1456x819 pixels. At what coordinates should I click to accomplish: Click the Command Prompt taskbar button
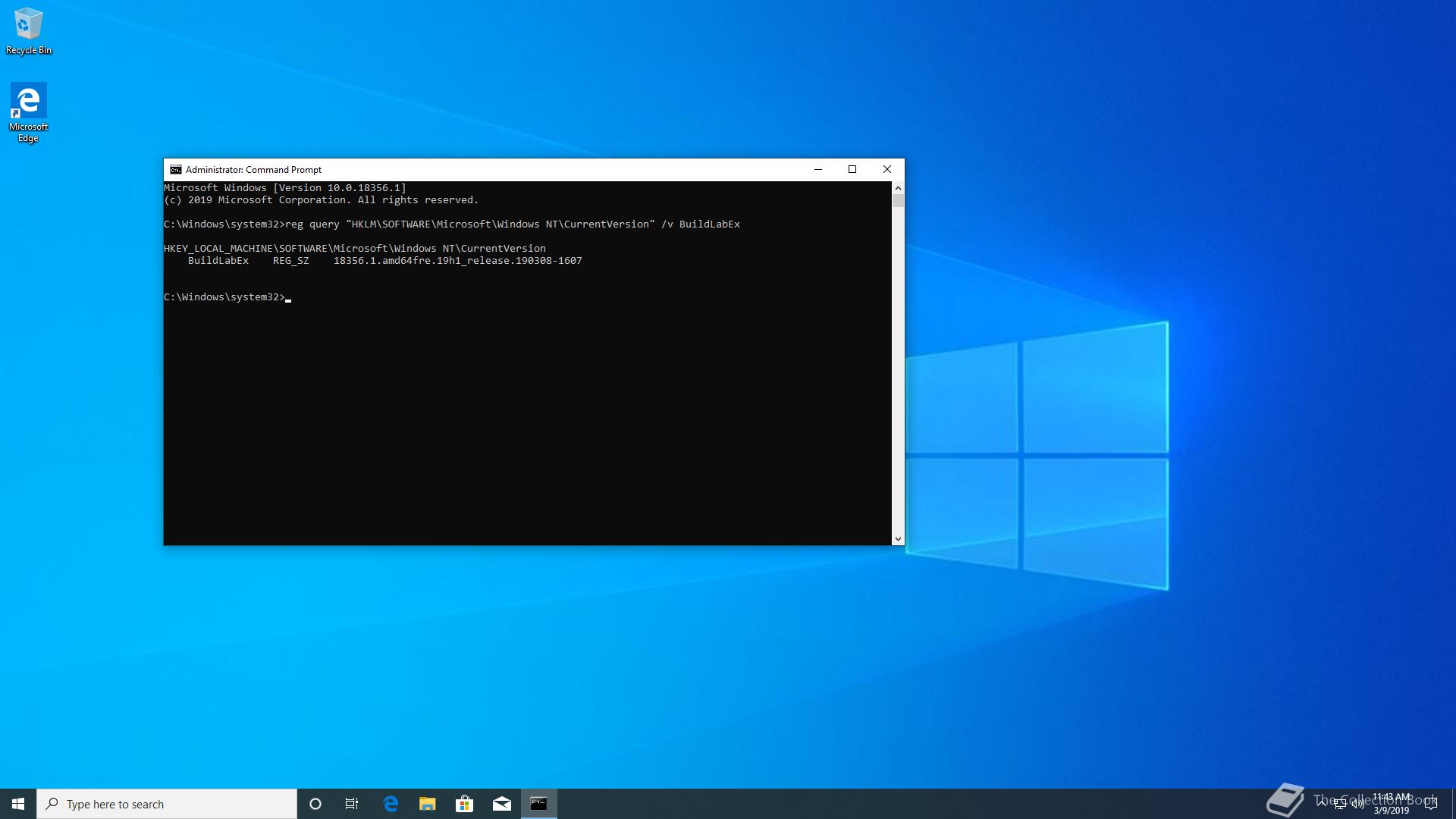tap(538, 804)
